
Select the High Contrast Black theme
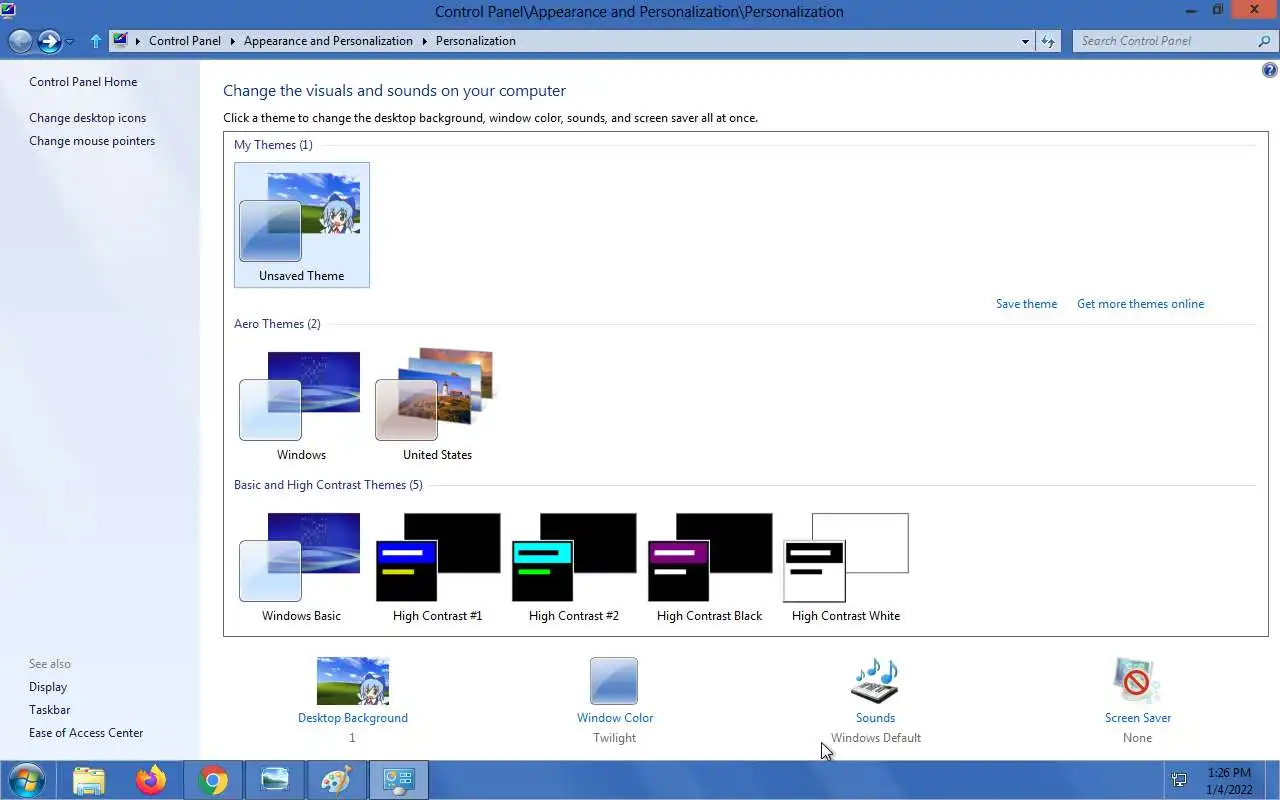point(709,566)
